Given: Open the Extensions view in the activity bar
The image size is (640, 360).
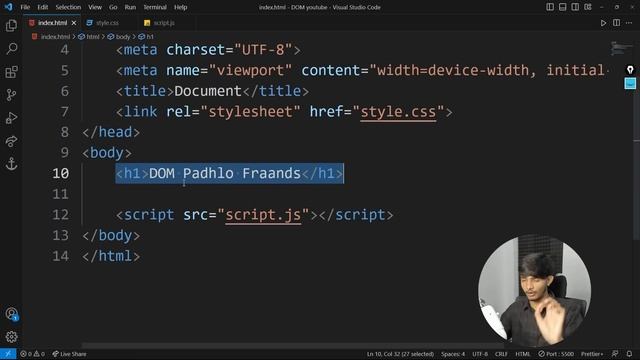Looking at the screenshot, I should click(x=11, y=72).
